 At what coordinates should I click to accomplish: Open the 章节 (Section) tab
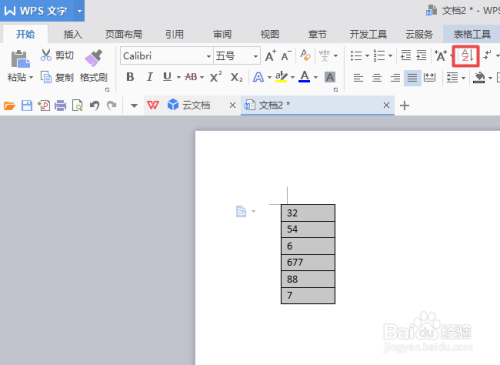click(x=317, y=34)
